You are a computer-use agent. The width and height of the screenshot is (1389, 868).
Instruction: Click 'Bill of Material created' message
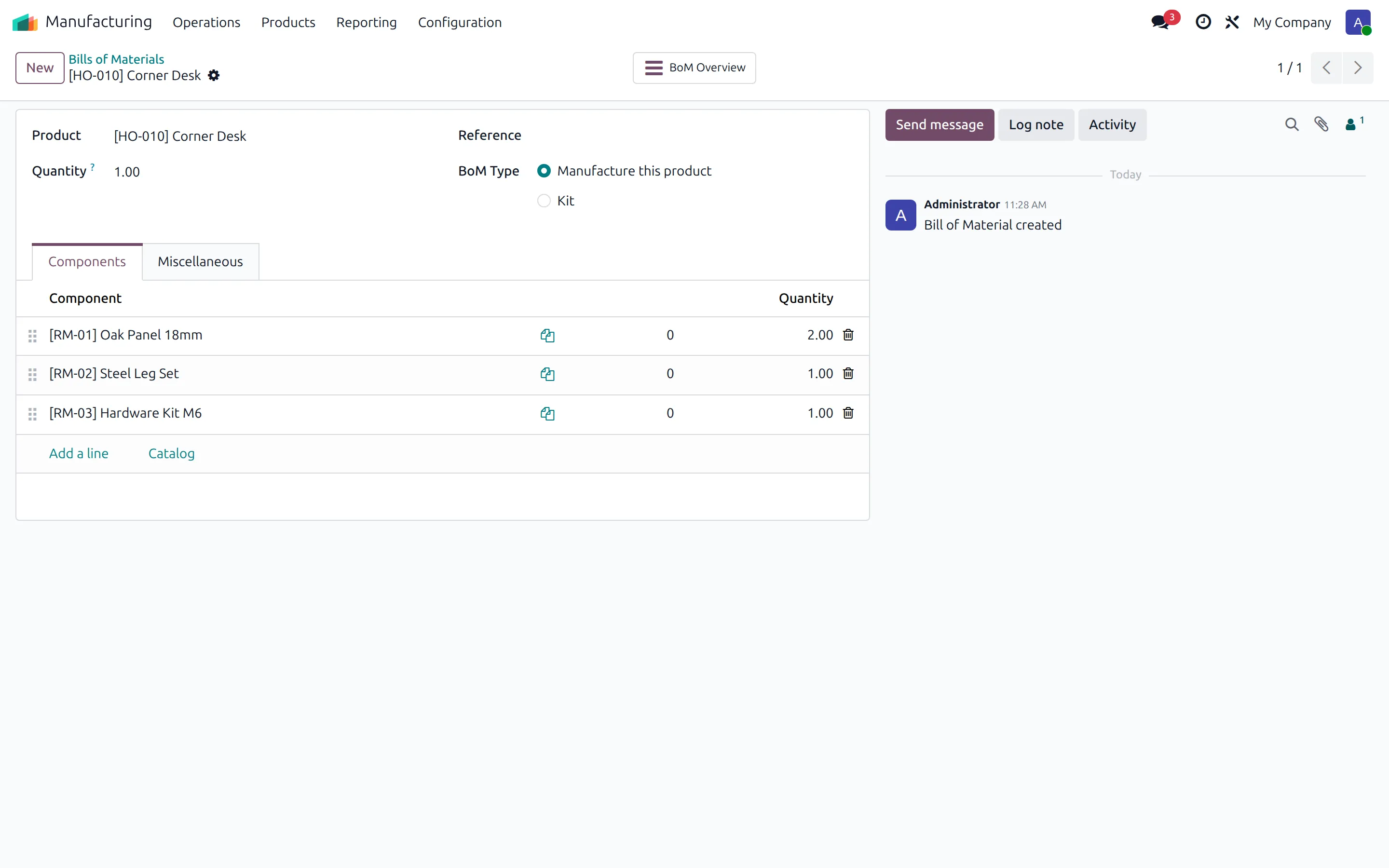point(993,225)
